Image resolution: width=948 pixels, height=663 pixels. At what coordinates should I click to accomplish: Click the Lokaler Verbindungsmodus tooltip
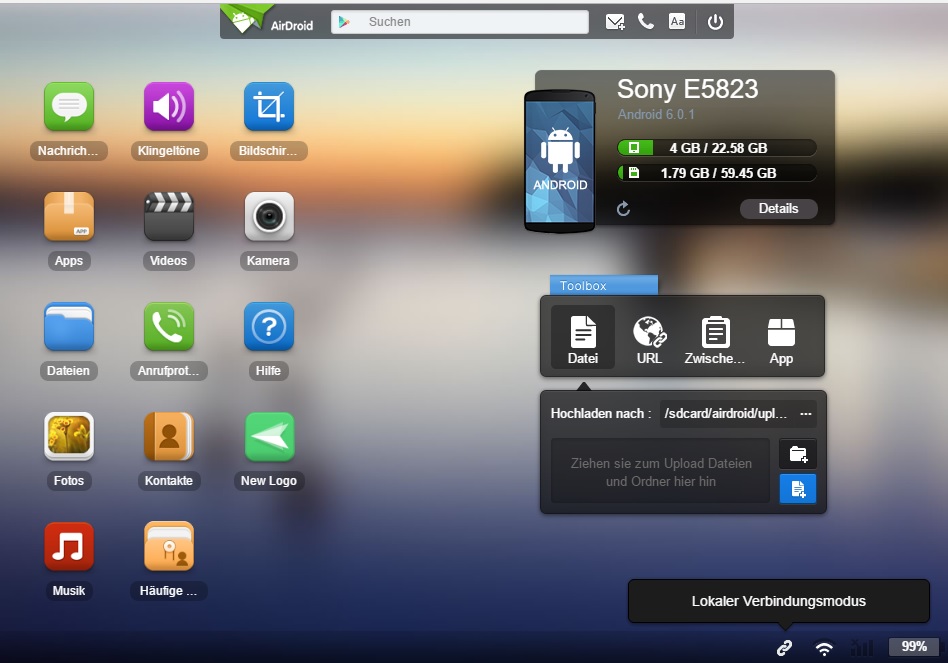tap(779, 601)
